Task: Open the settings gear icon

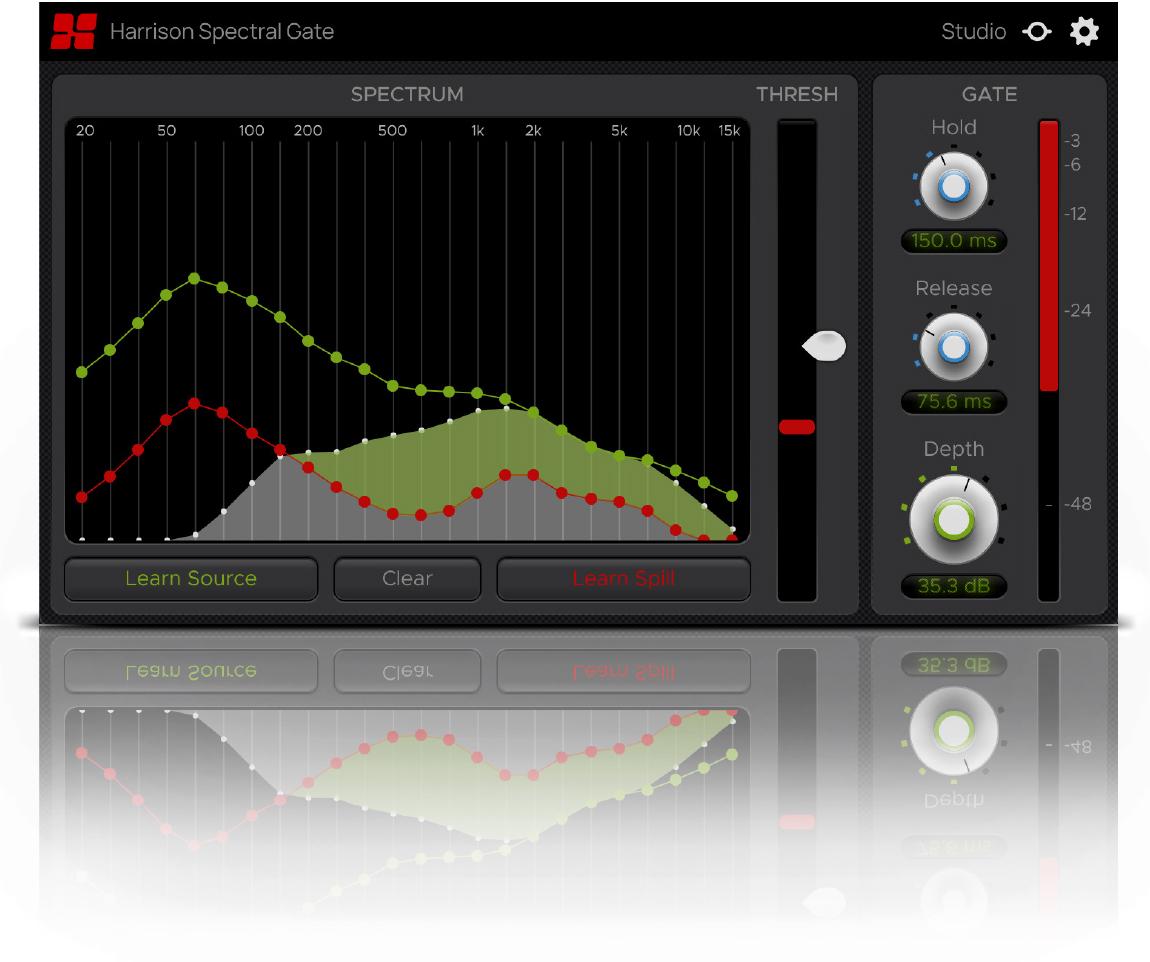Action: [1084, 32]
